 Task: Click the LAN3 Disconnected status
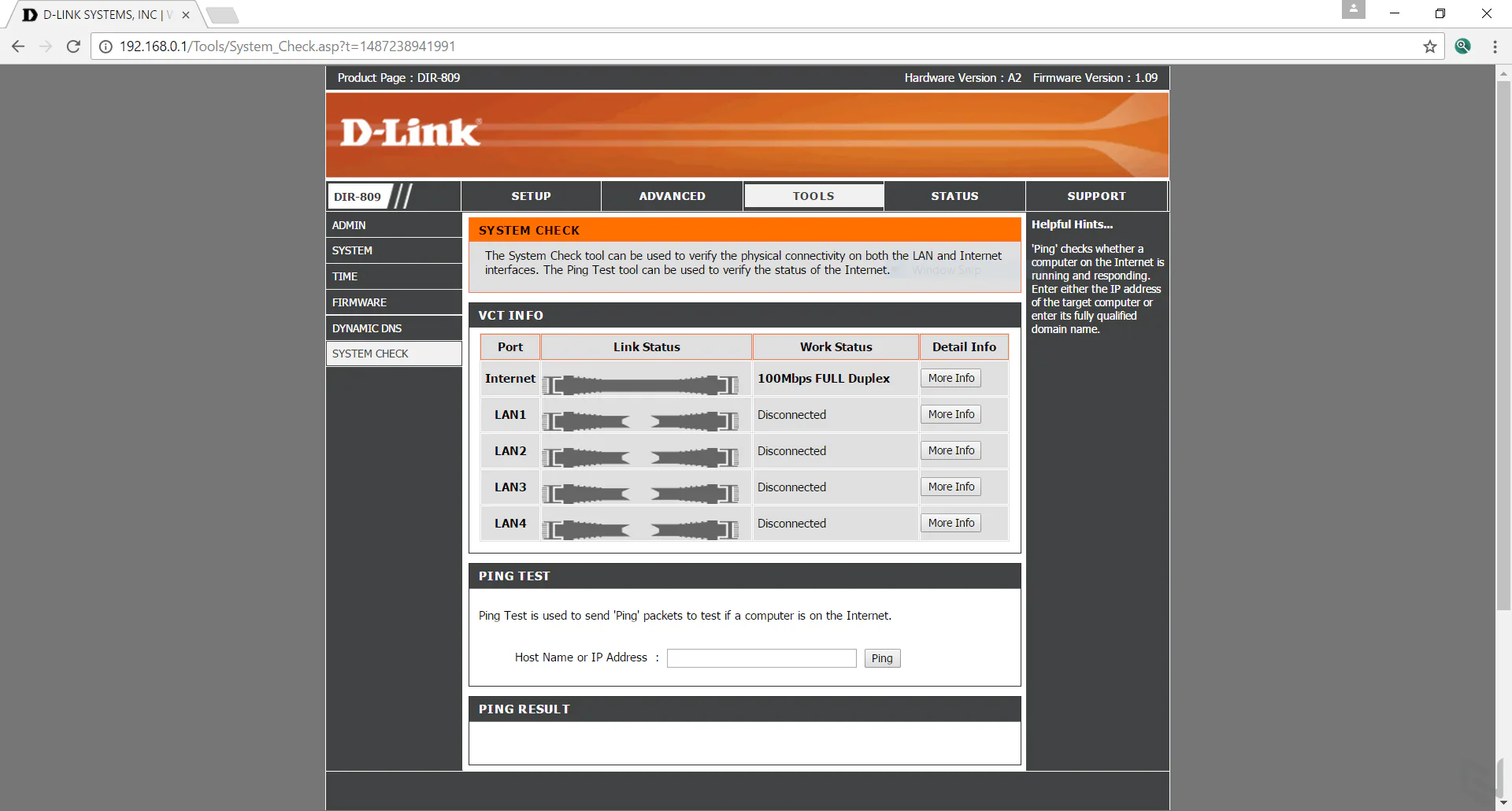(x=791, y=487)
